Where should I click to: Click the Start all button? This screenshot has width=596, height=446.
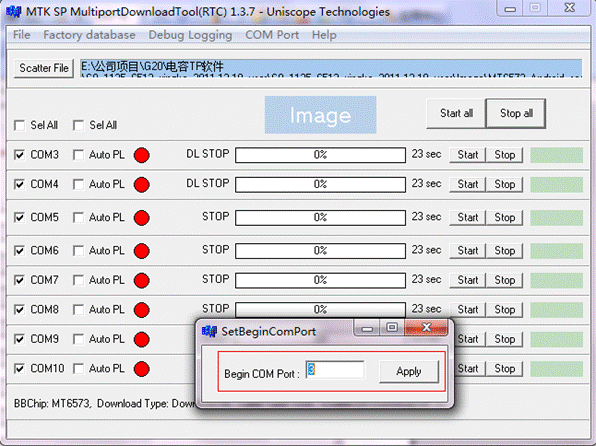[x=456, y=113]
